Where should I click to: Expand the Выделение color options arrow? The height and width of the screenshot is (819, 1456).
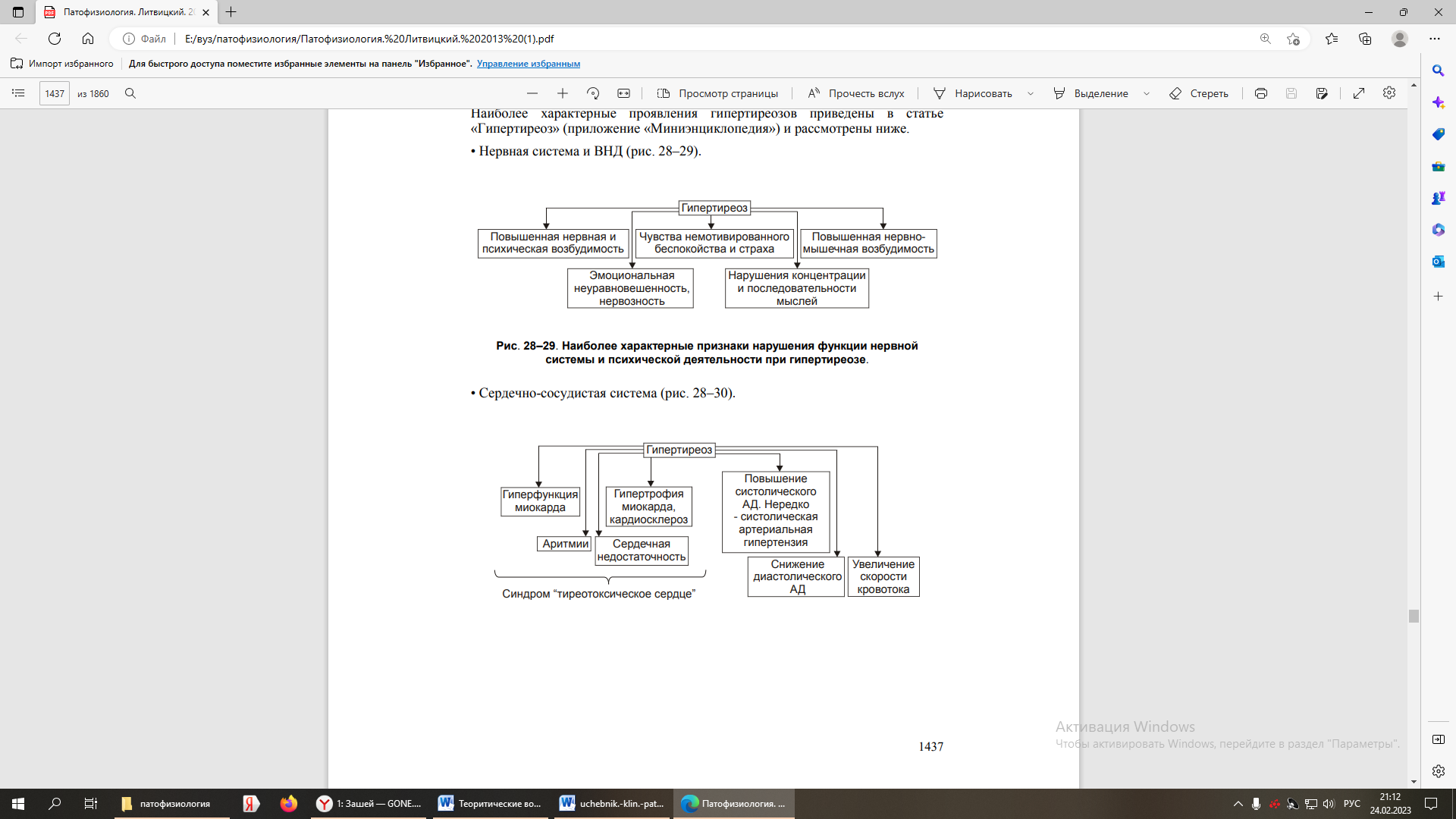click(1147, 93)
